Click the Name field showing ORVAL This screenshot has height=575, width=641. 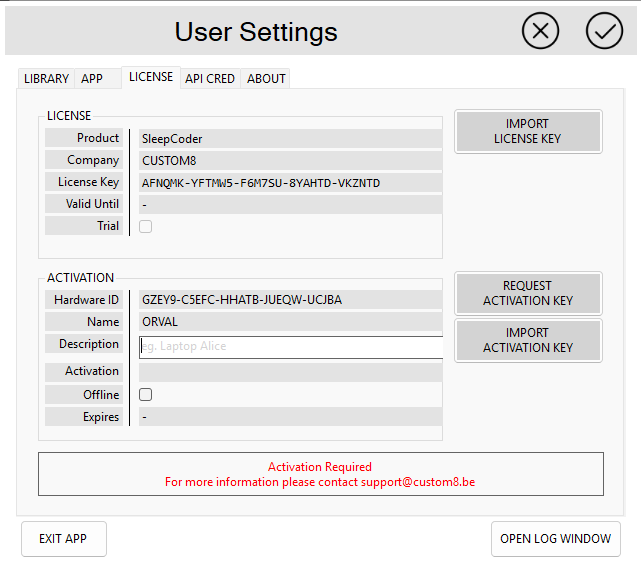coord(290,322)
